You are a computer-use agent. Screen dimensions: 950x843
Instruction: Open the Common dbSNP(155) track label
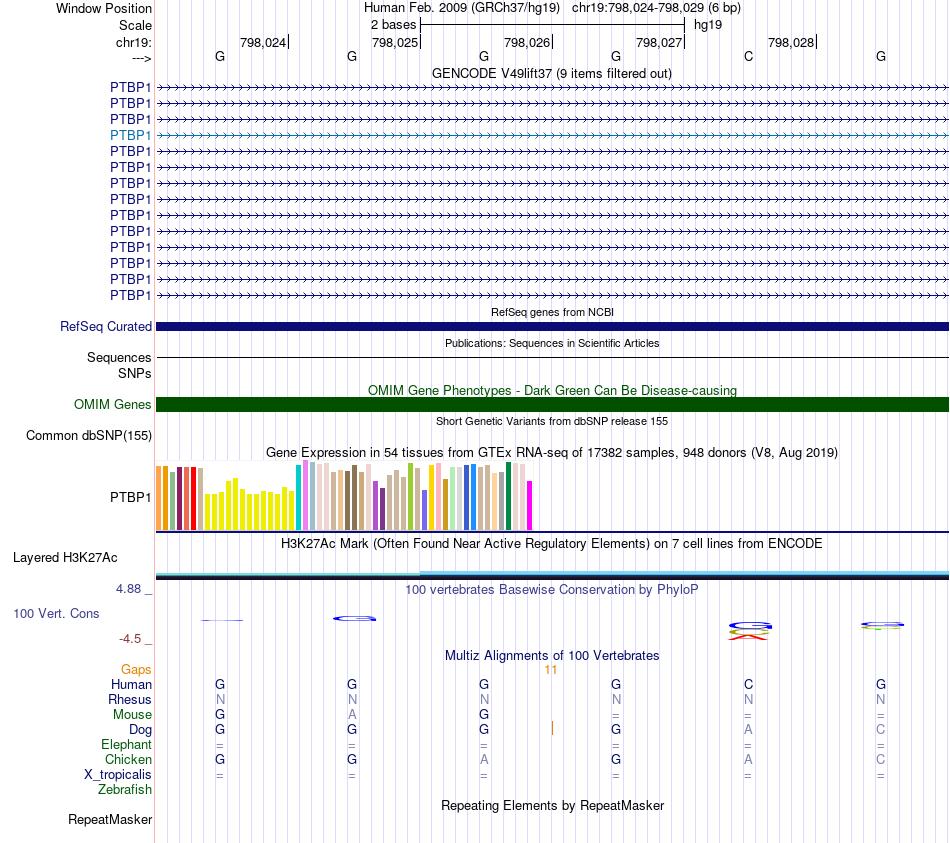(x=89, y=435)
